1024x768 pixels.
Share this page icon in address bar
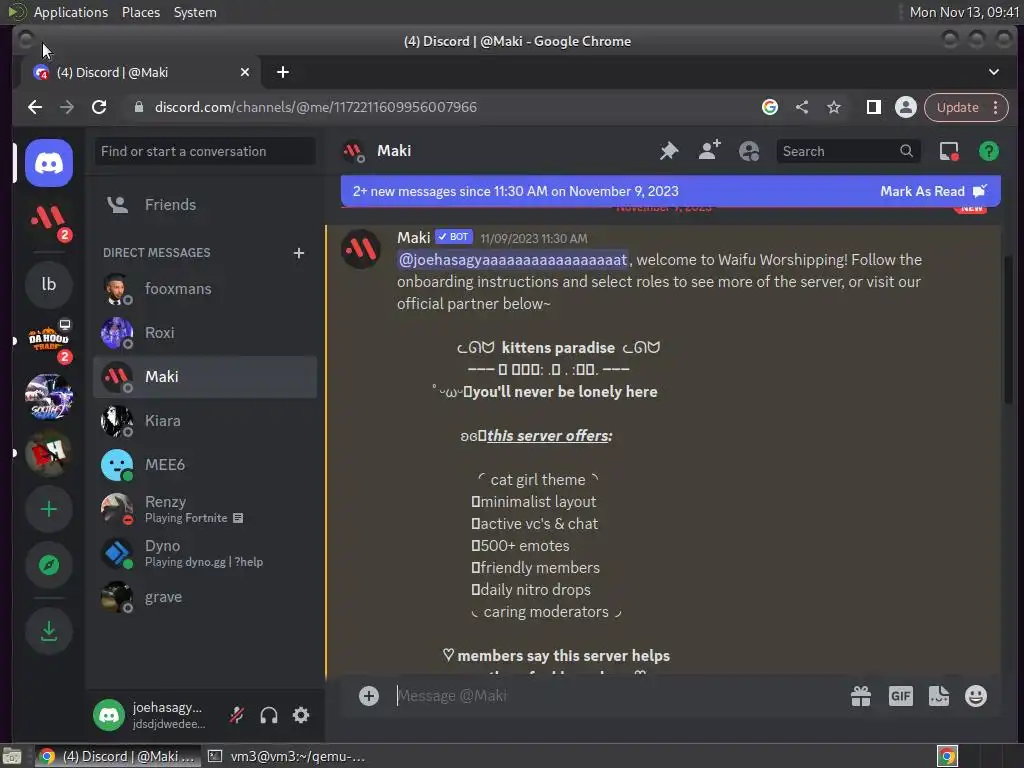pyautogui.click(x=802, y=107)
